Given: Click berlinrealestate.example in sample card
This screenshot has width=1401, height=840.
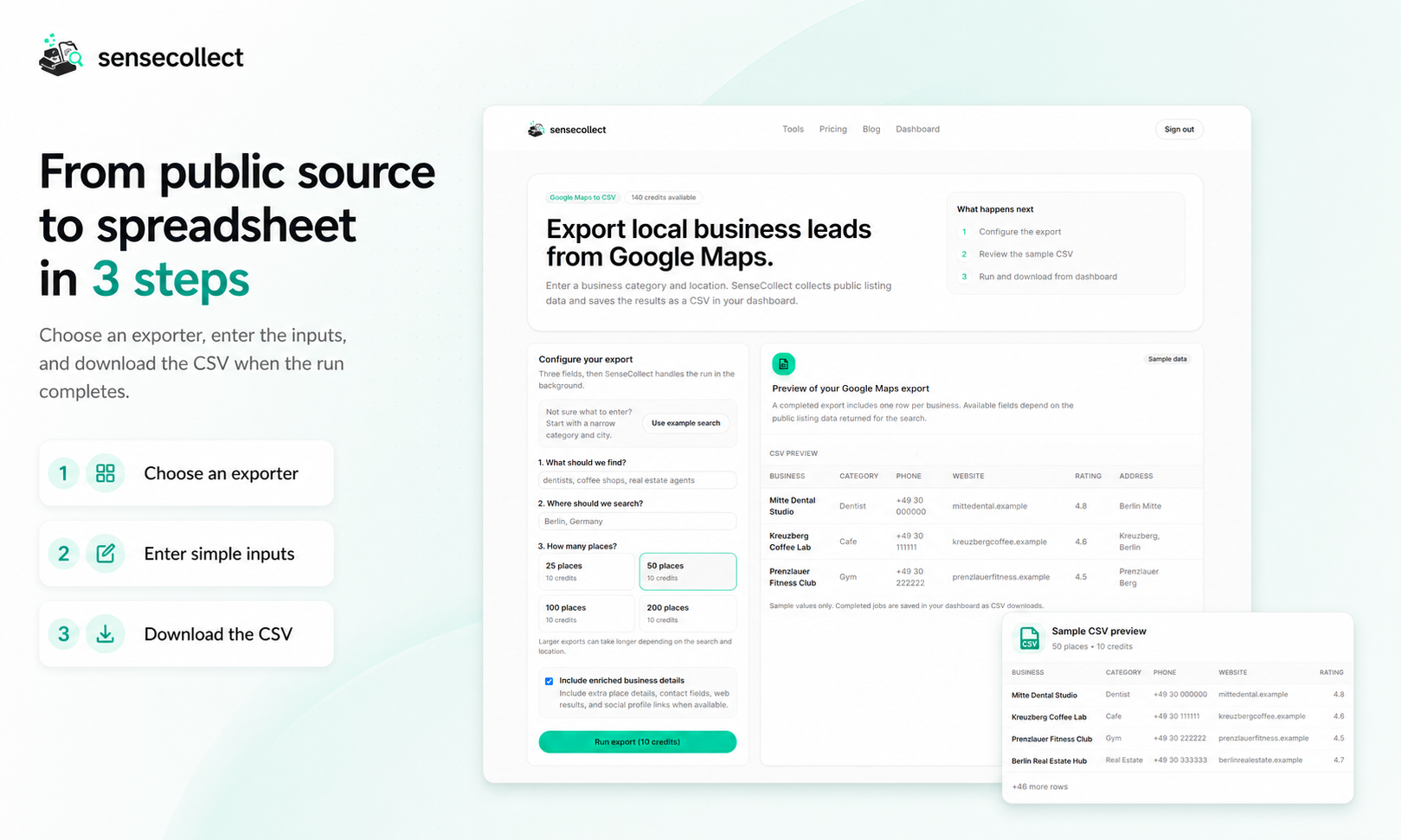Looking at the screenshot, I should [x=1260, y=760].
